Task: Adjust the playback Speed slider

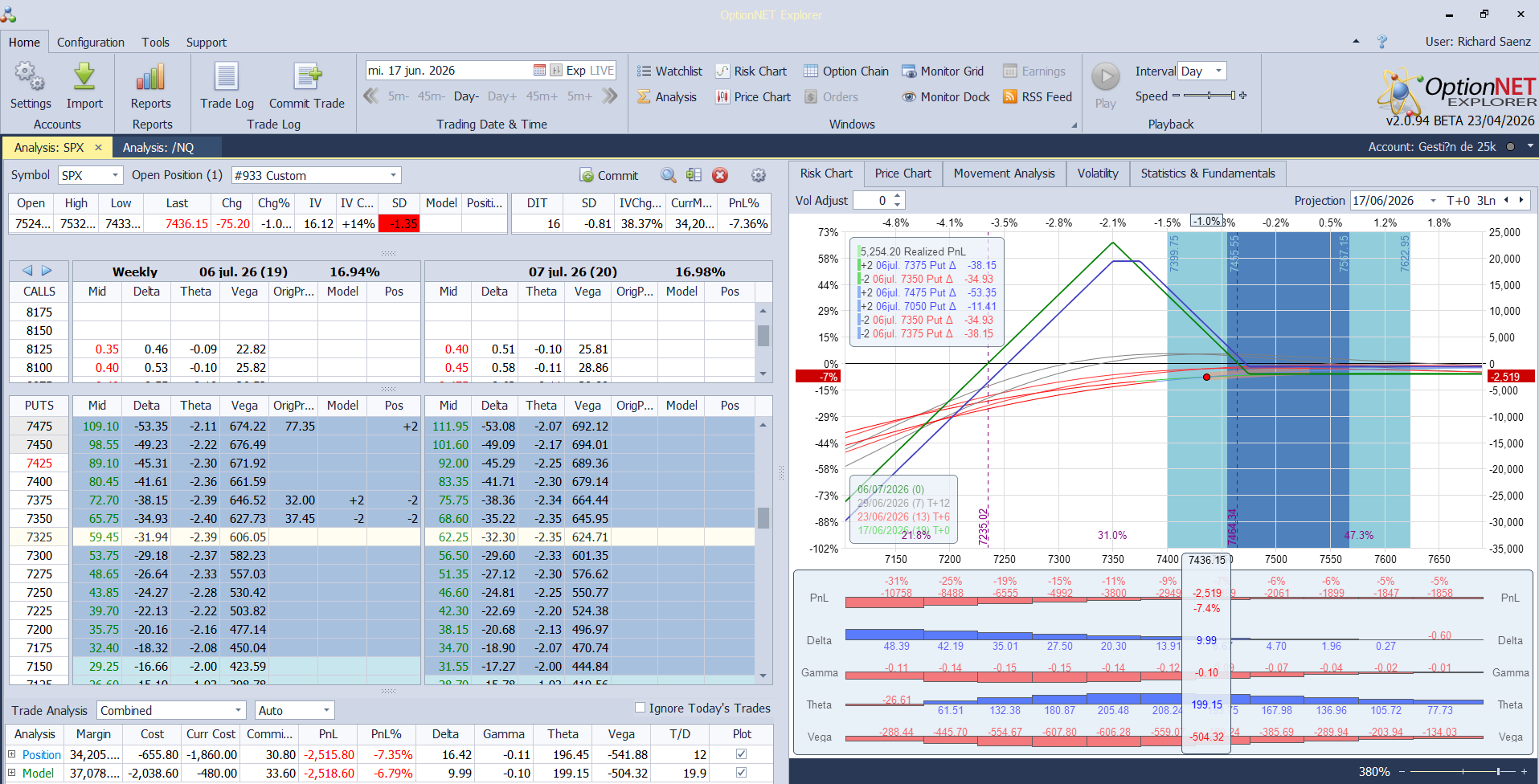Action: coord(1210,96)
